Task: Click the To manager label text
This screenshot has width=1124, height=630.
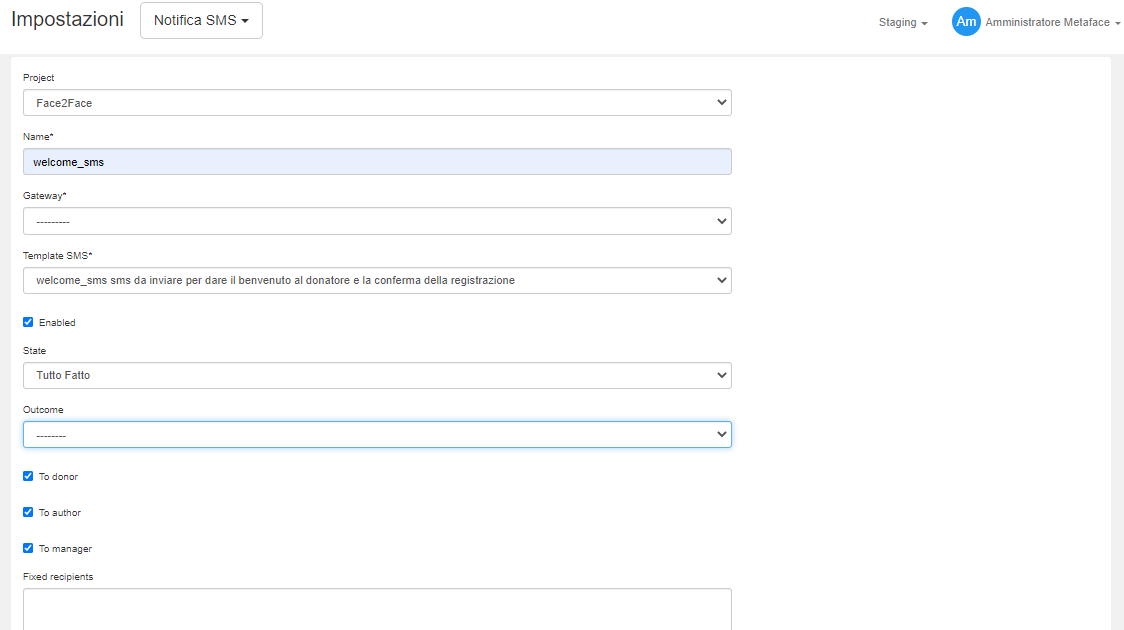Action: click(x=65, y=549)
